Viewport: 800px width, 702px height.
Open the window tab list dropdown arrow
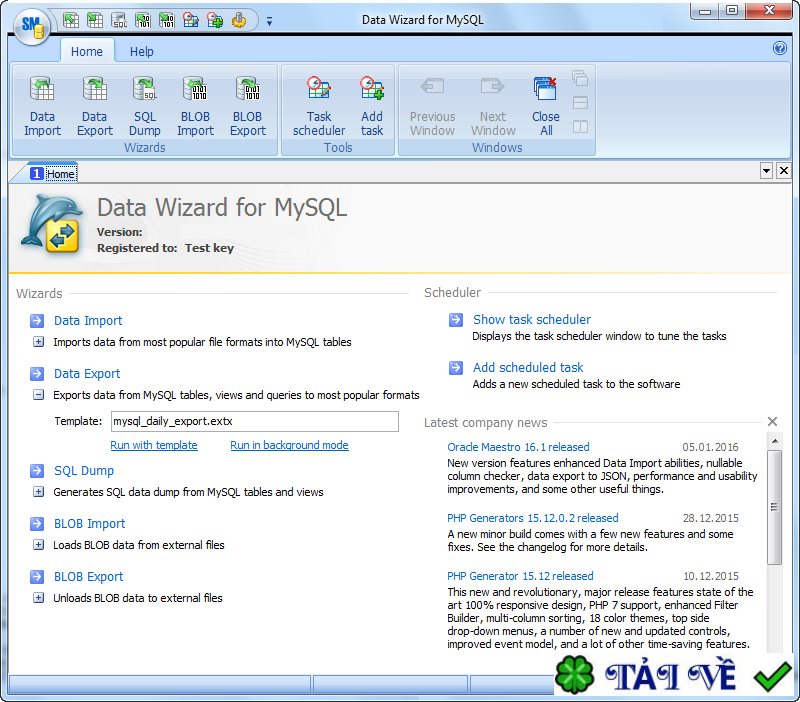coord(766,170)
